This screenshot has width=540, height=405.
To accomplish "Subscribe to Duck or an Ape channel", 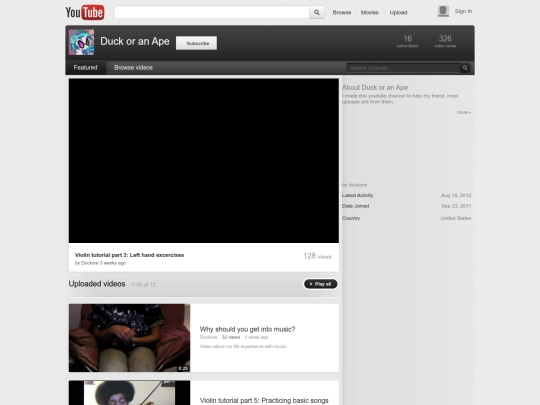I will (196, 43).
